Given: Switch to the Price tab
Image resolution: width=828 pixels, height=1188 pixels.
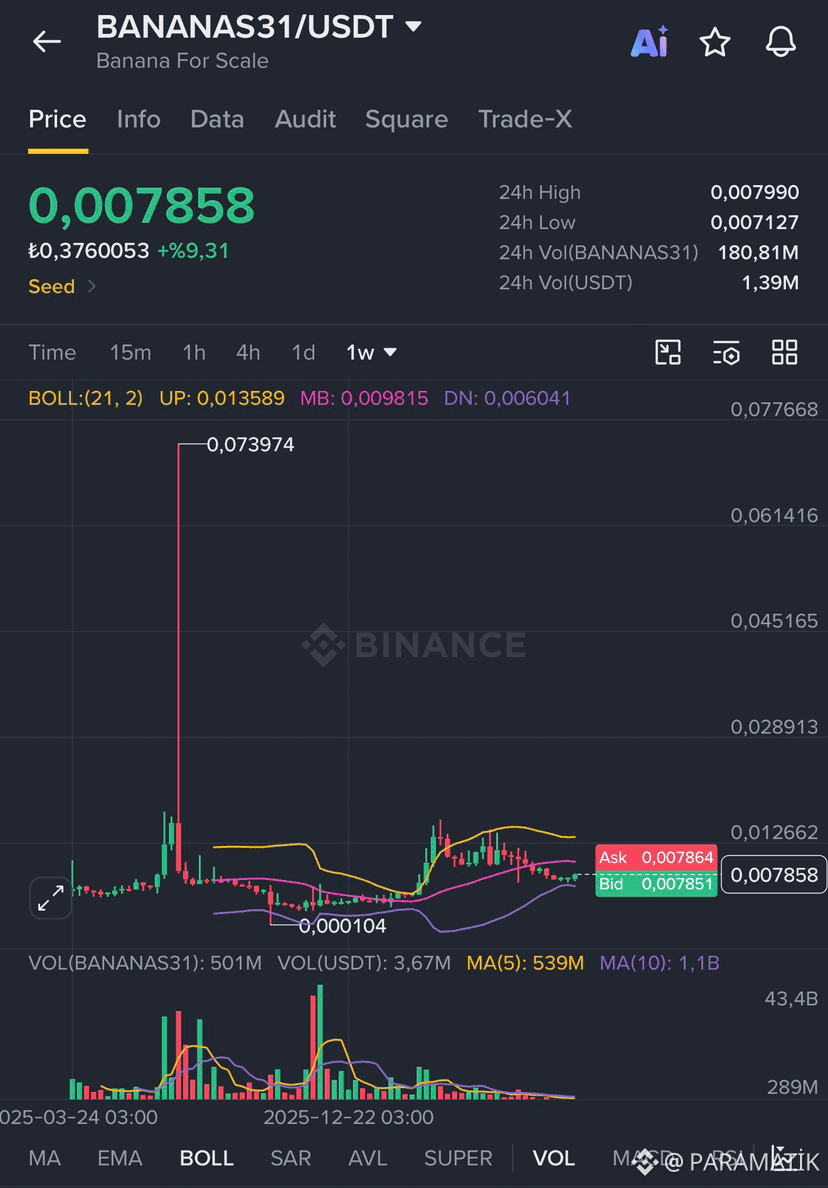Looking at the screenshot, I should pyautogui.click(x=58, y=119).
